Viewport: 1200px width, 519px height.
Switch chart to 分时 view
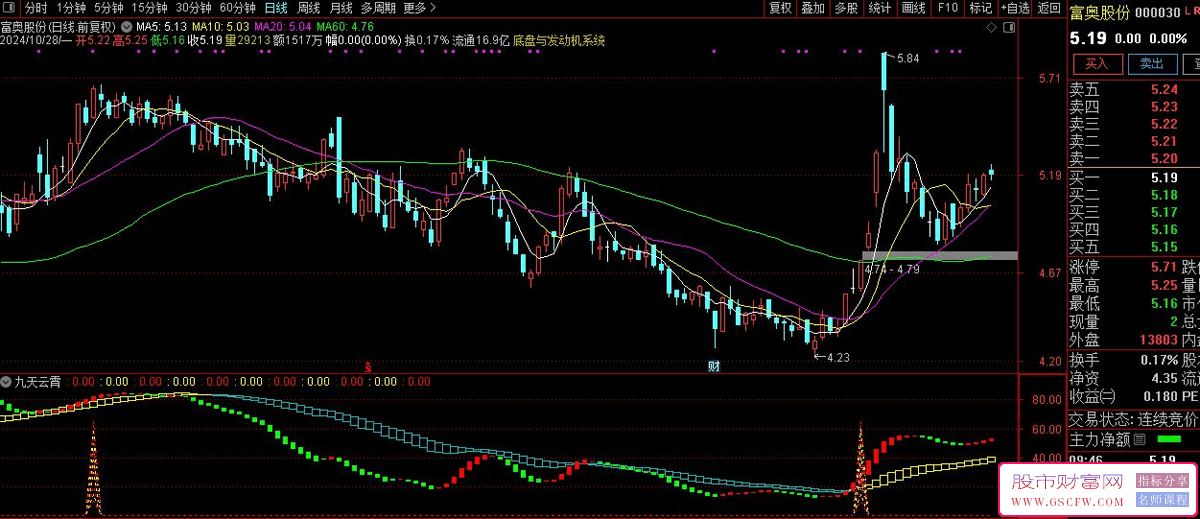click(36, 8)
